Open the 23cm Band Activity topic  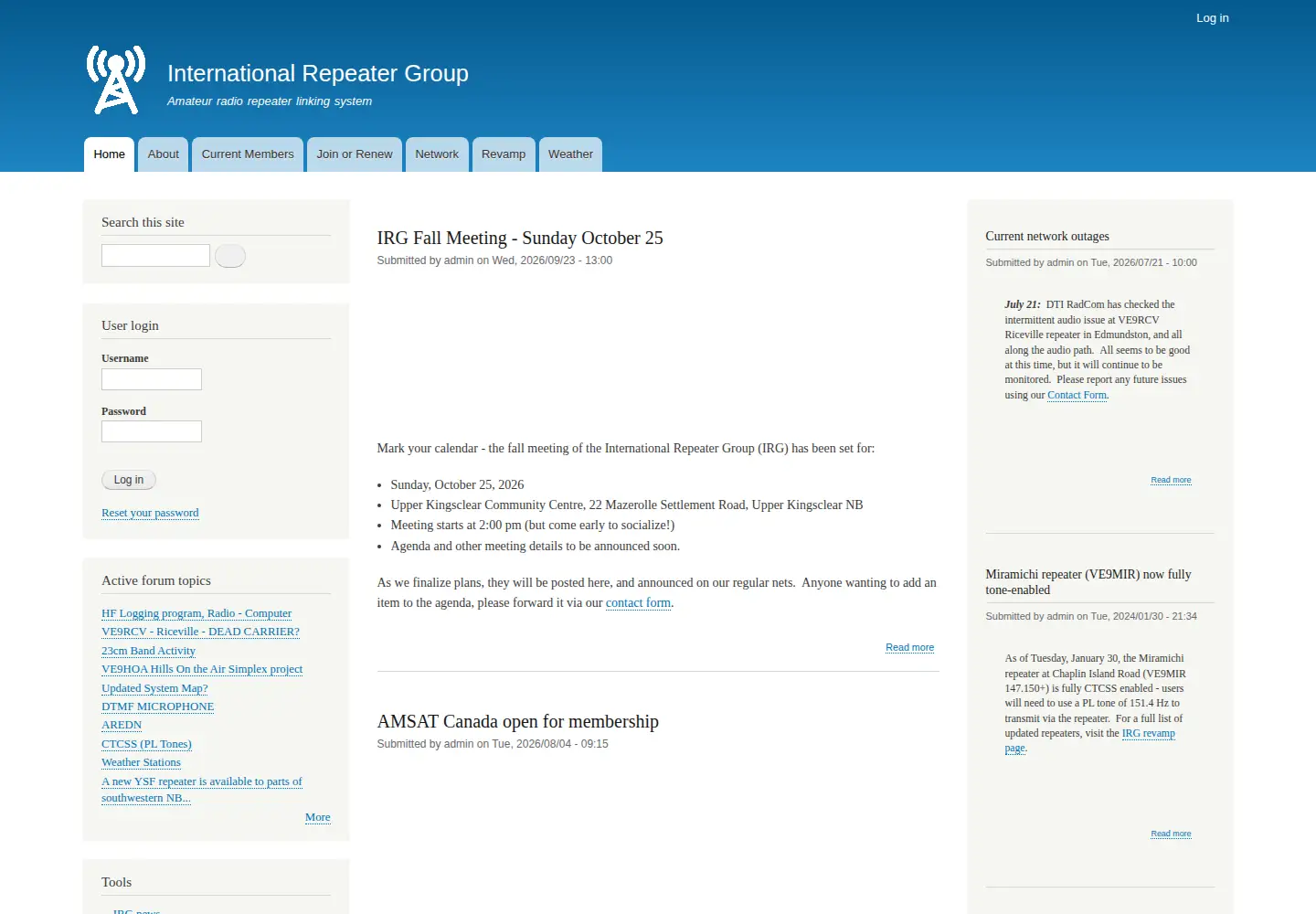coord(148,651)
